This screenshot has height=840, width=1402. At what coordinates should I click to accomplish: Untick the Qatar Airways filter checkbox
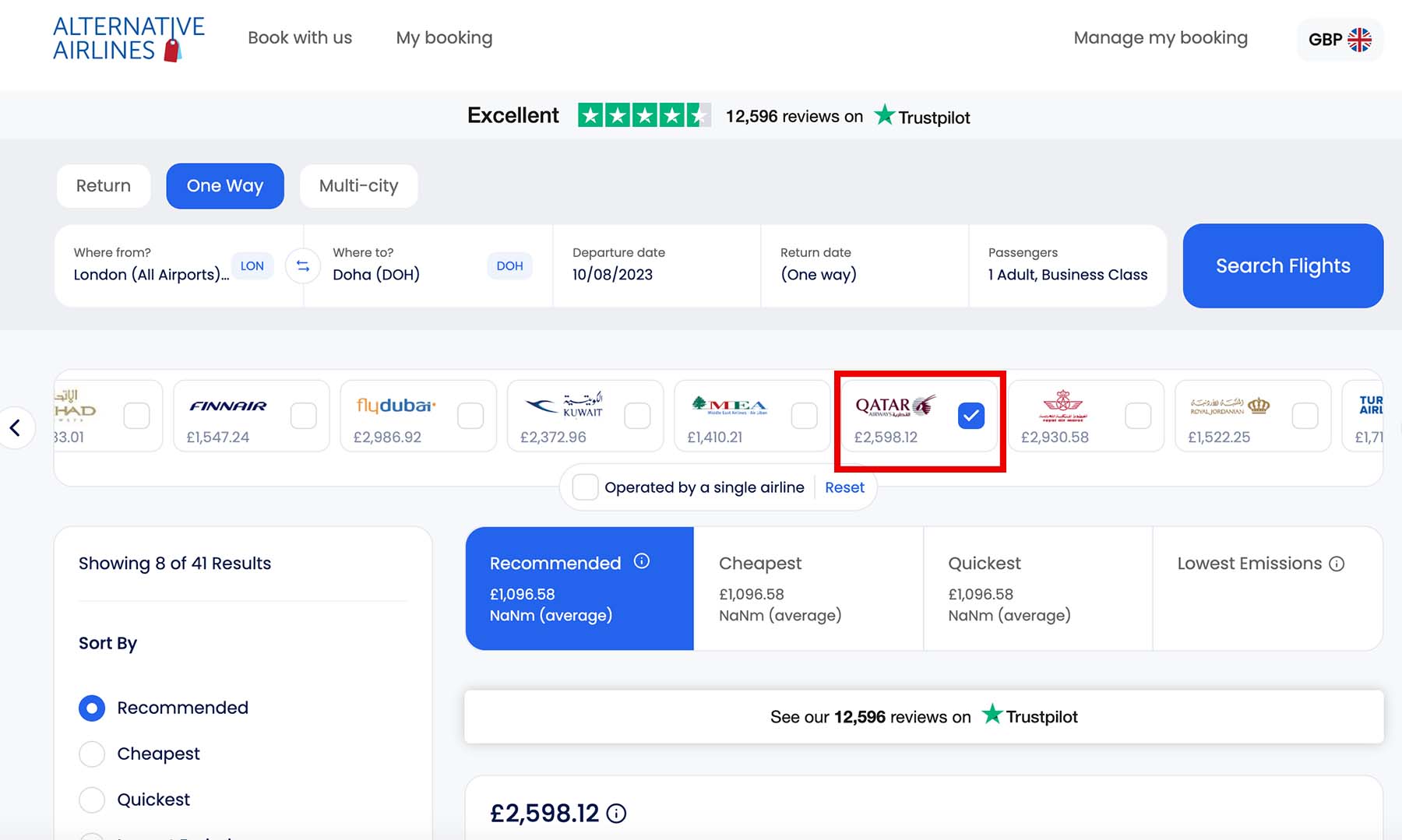pos(971,416)
